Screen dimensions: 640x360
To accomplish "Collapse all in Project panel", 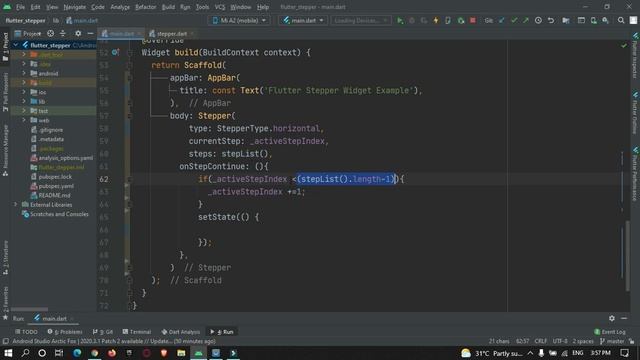I will pos(62,33).
